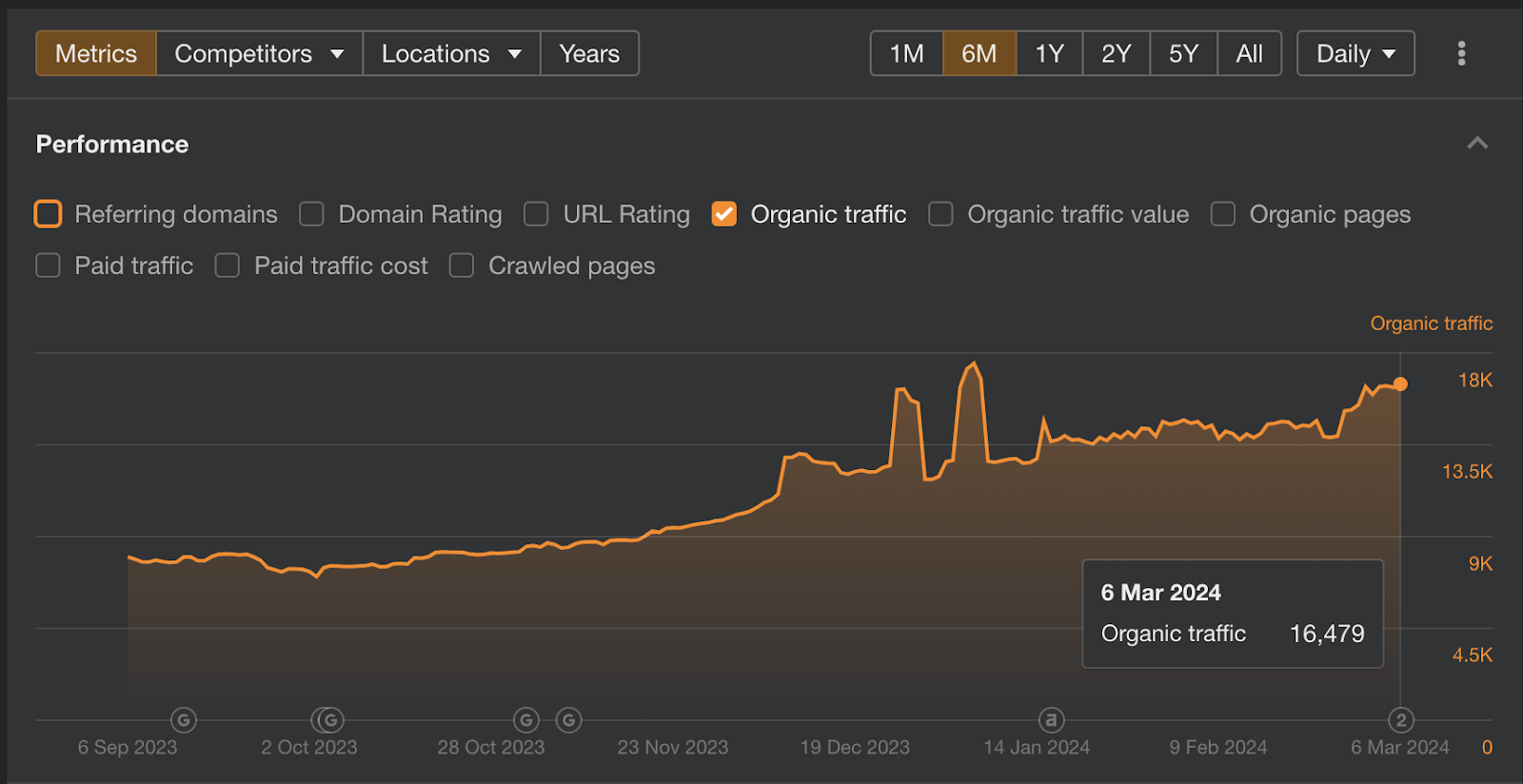
Task: Click the 18K axis value
Action: [x=1475, y=381]
